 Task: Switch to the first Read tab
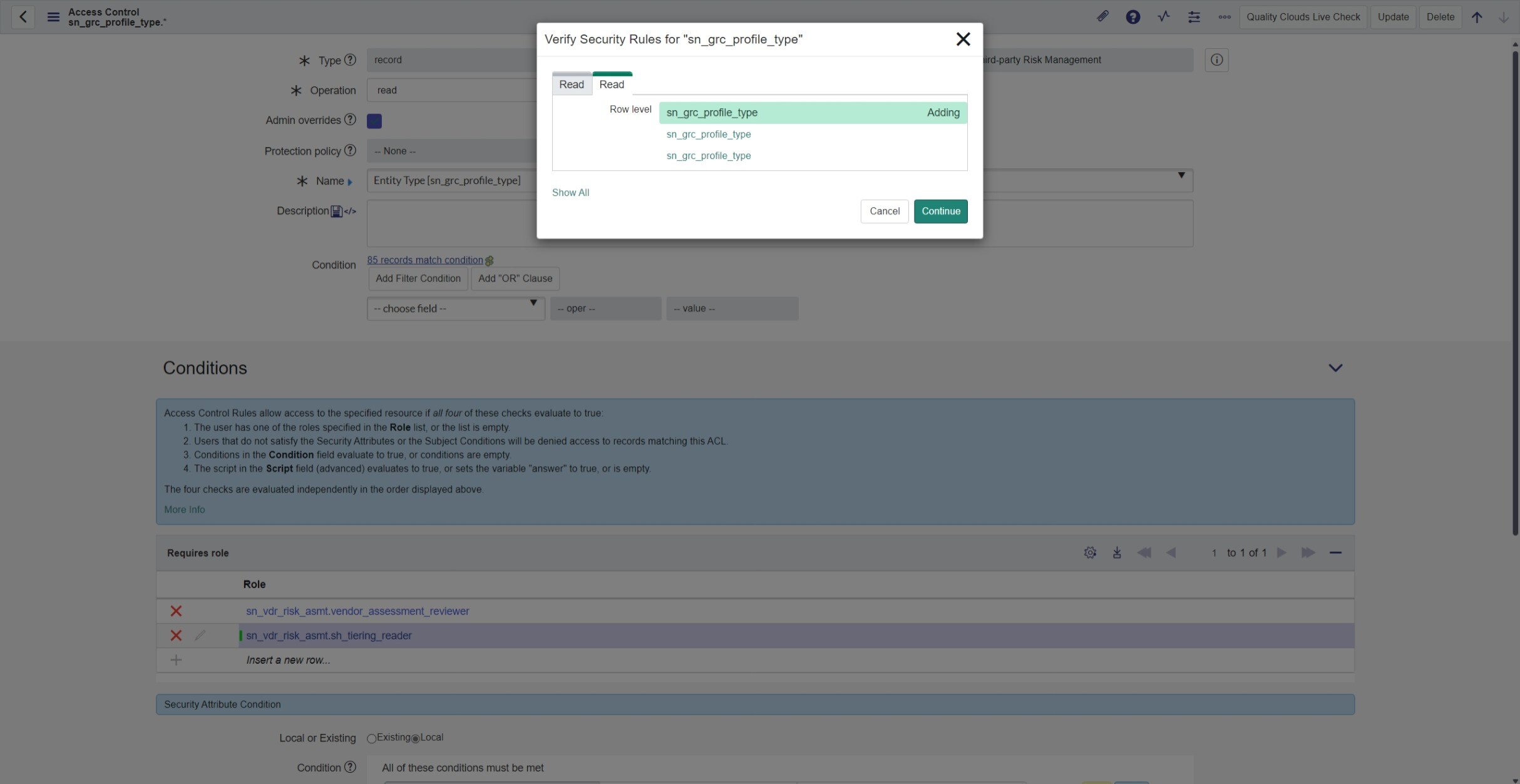pyautogui.click(x=571, y=84)
